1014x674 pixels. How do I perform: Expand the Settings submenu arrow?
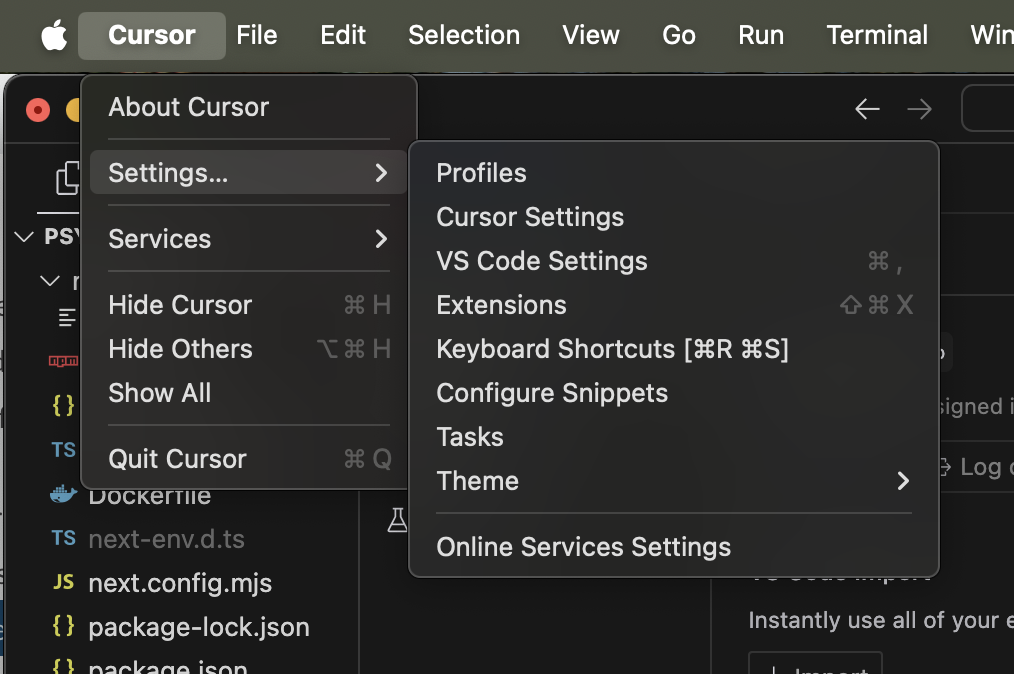pos(381,172)
